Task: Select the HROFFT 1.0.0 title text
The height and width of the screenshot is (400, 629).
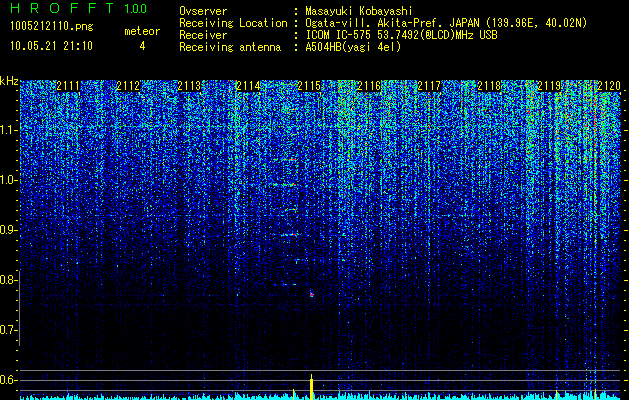Action: click(x=79, y=8)
